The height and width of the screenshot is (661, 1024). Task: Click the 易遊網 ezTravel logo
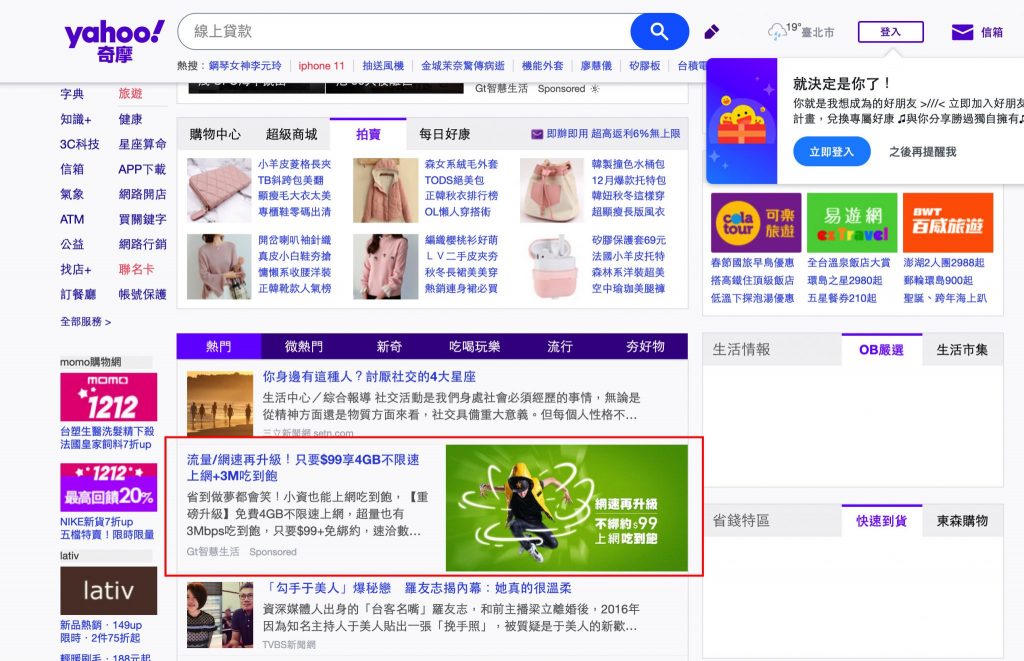pos(852,223)
